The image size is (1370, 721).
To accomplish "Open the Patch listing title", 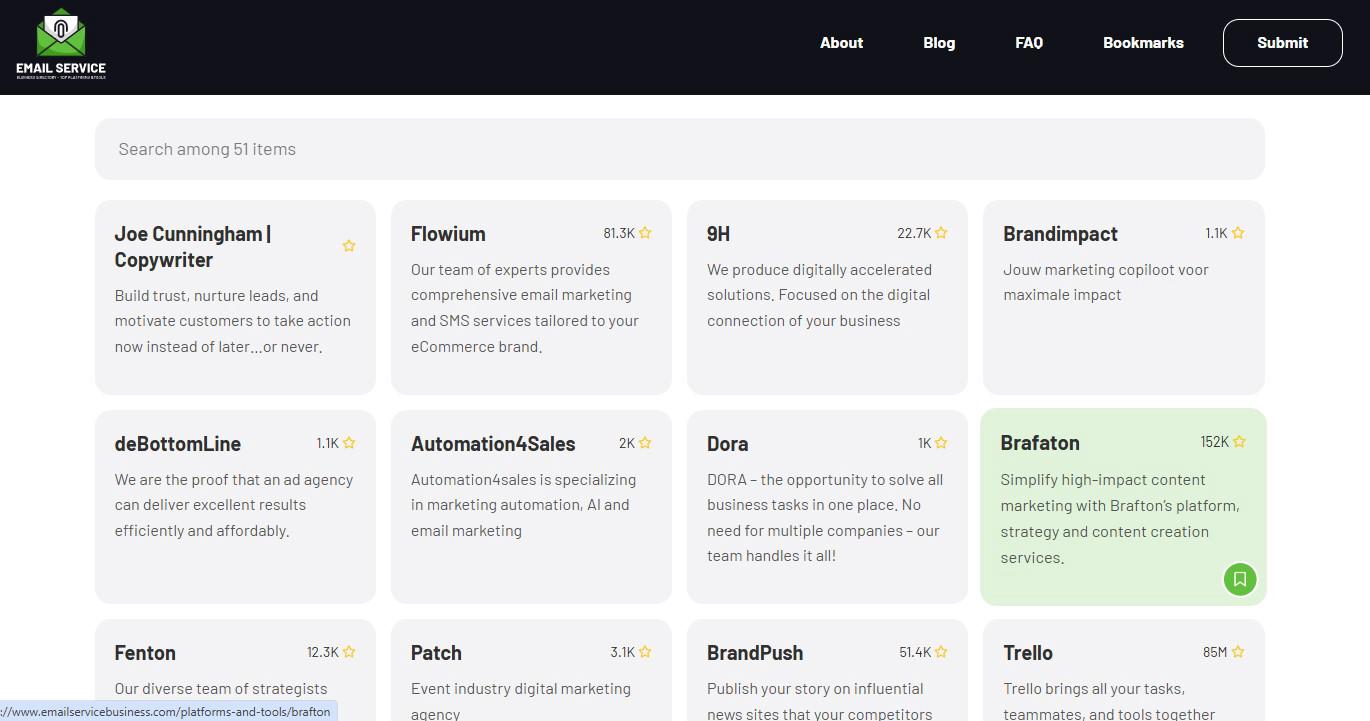I will (436, 653).
